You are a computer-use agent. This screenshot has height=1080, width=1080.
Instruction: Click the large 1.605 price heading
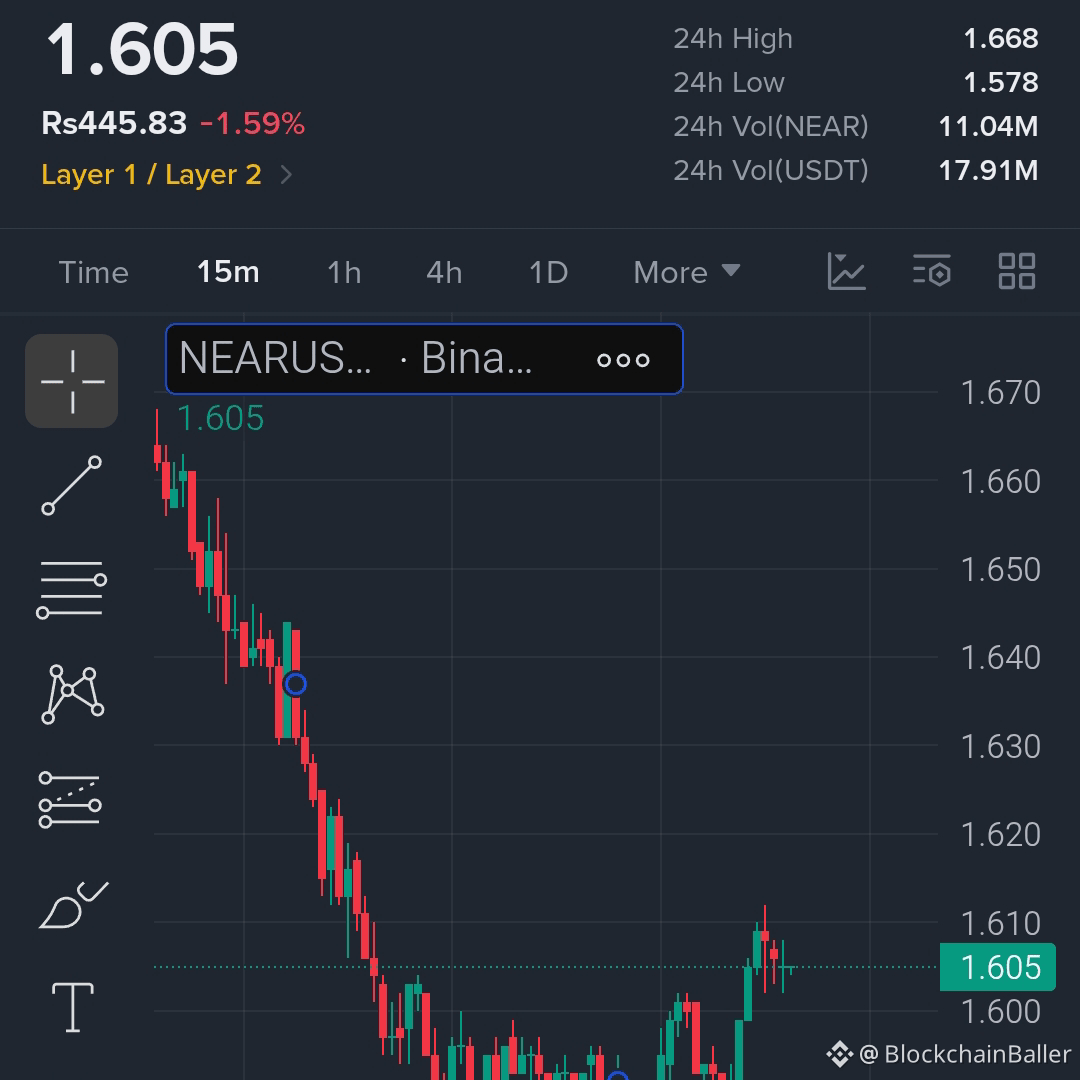coord(142,50)
